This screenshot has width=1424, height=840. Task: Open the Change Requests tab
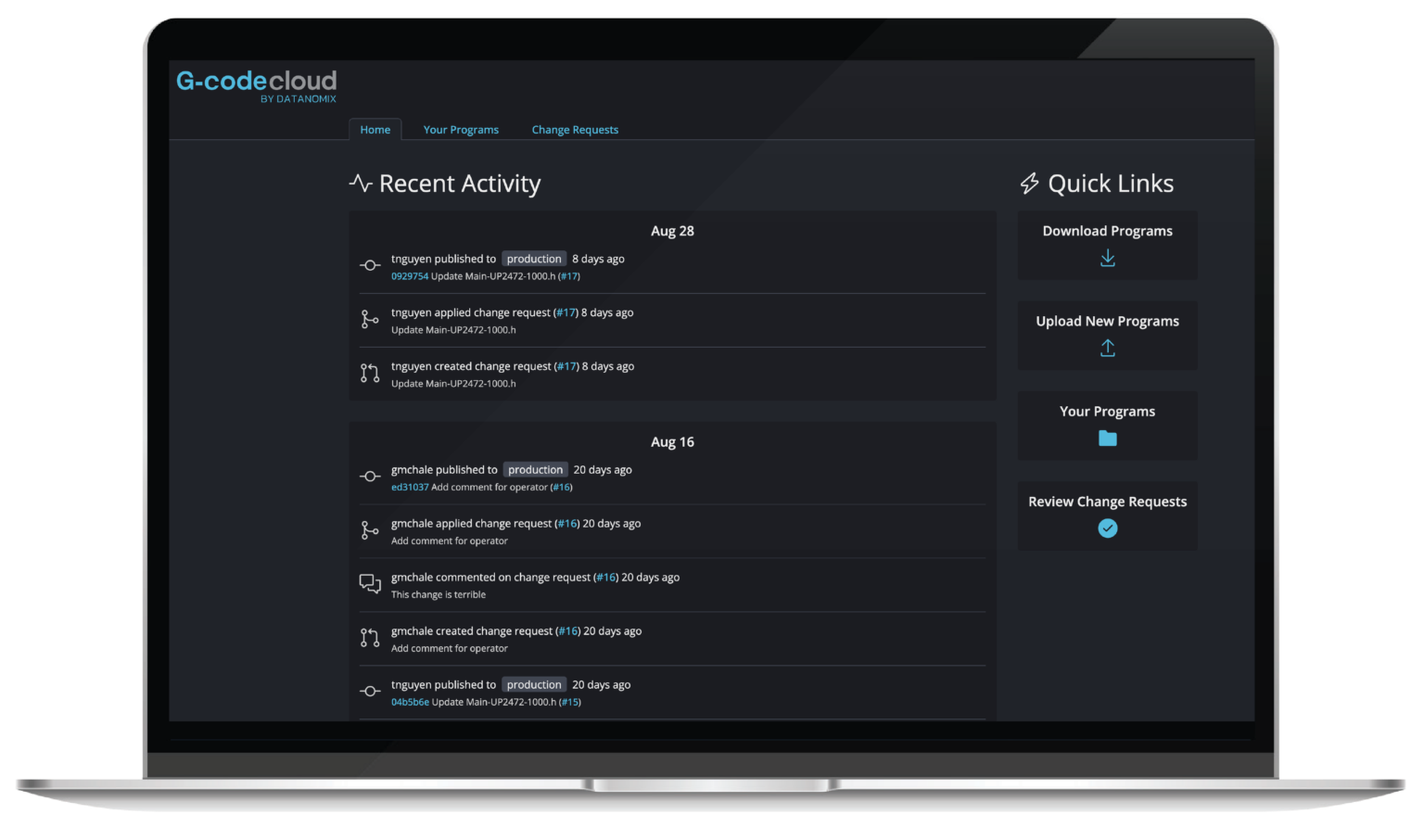tap(575, 130)
